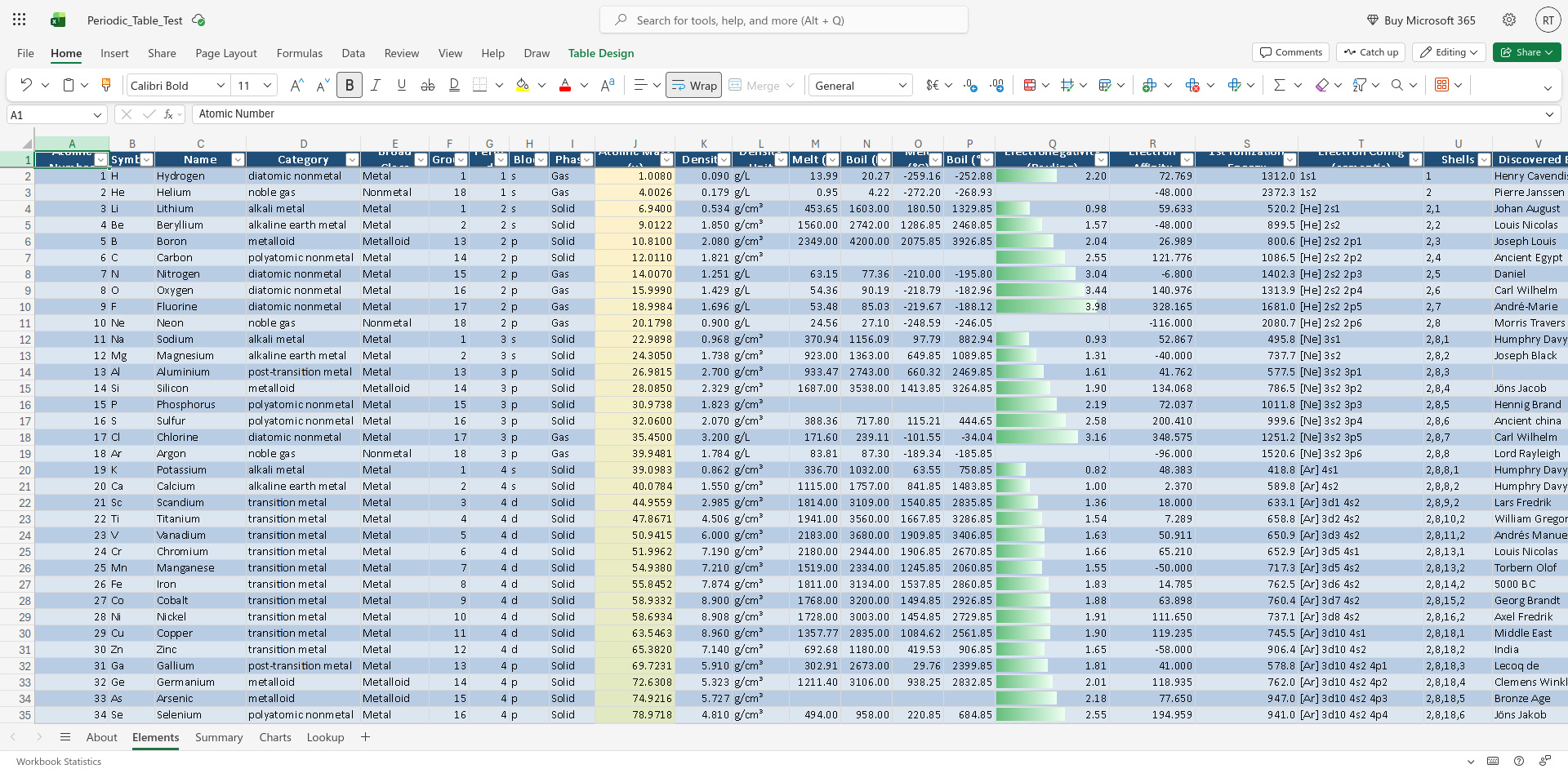The width and height of the screenshot is (1568, 769).
Task: Open the font size dropdown
Action: 266,85
